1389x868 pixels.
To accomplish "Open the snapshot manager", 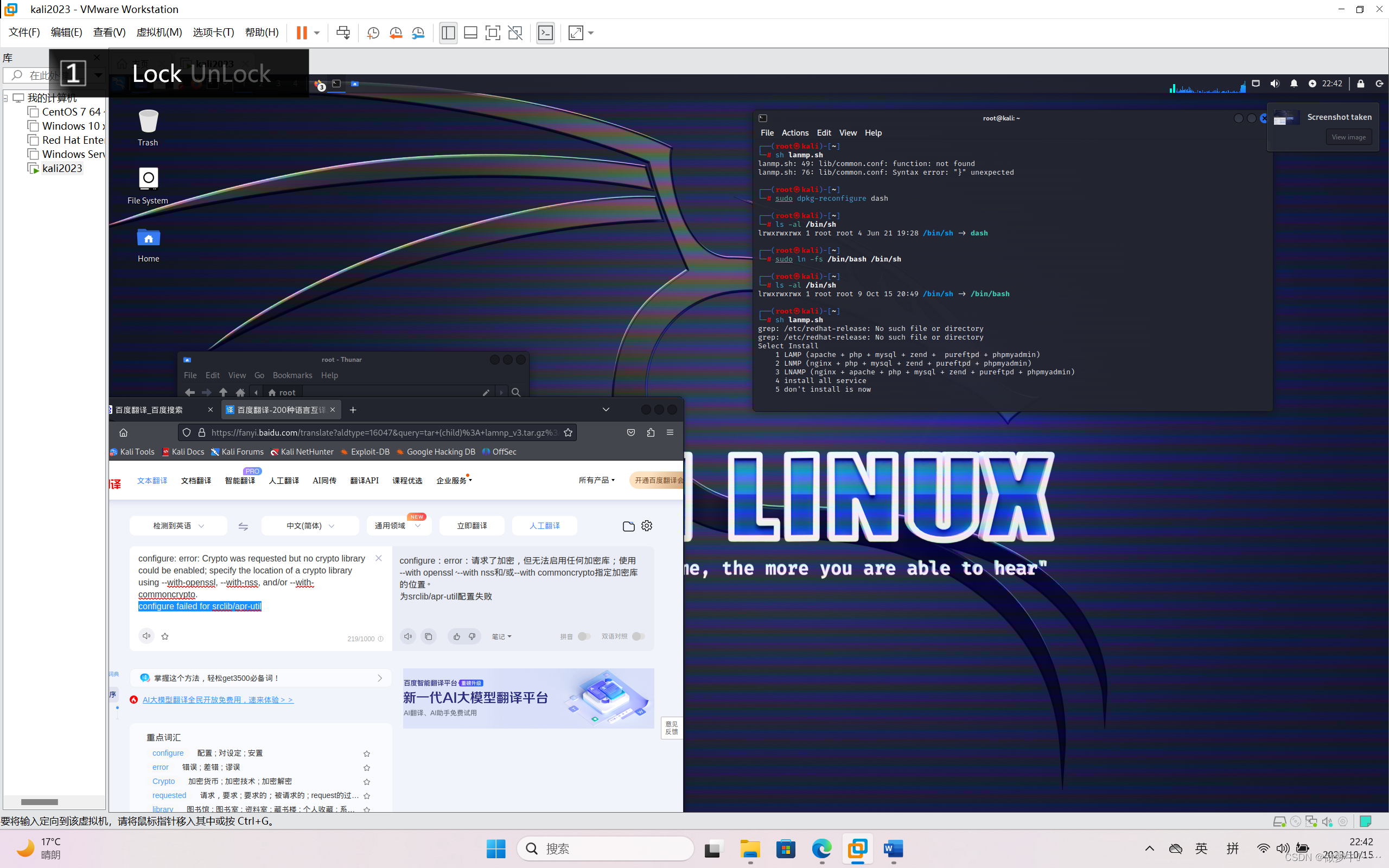I will click(x=418, y=33).
